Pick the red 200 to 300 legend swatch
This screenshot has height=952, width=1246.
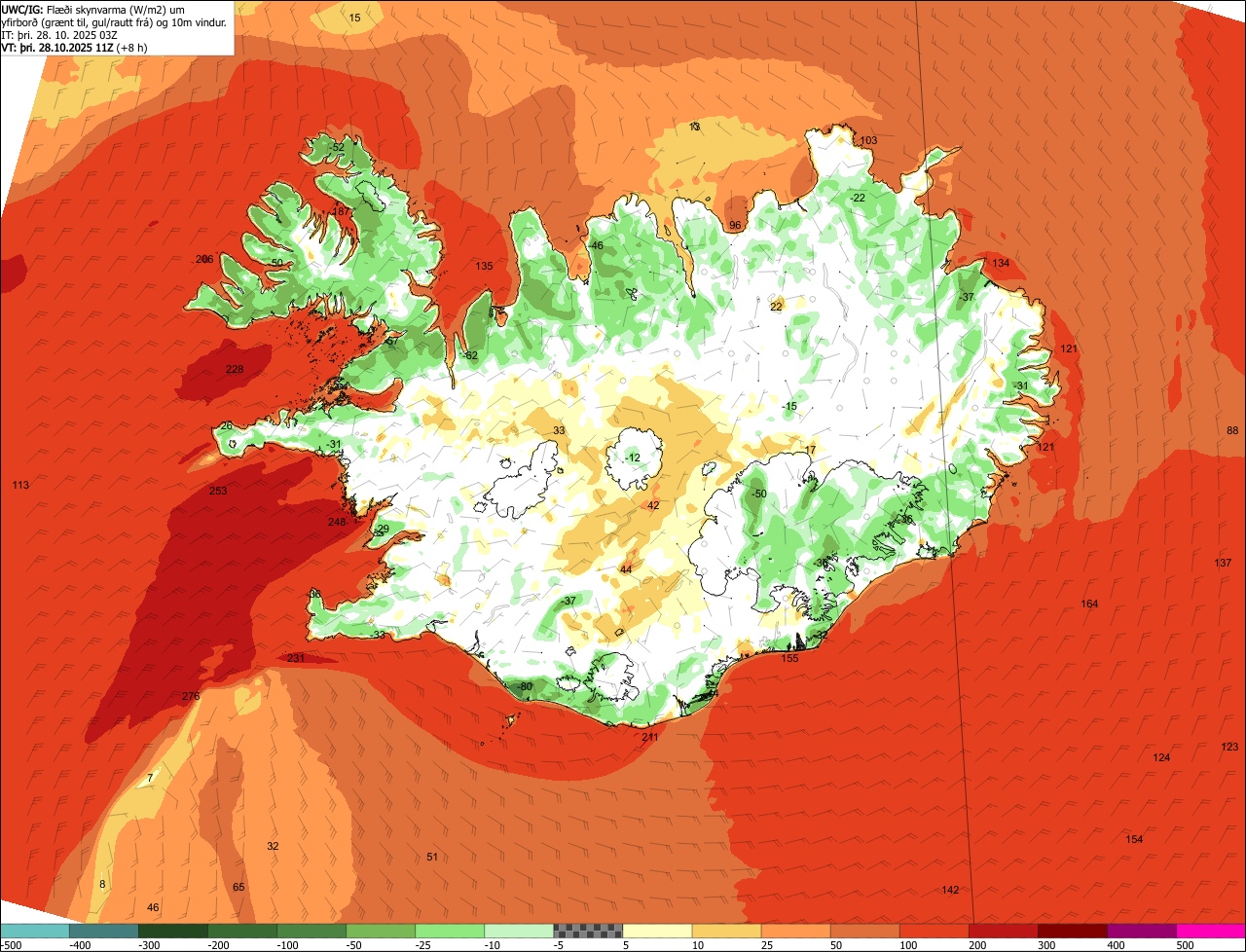click(1004, 931)
